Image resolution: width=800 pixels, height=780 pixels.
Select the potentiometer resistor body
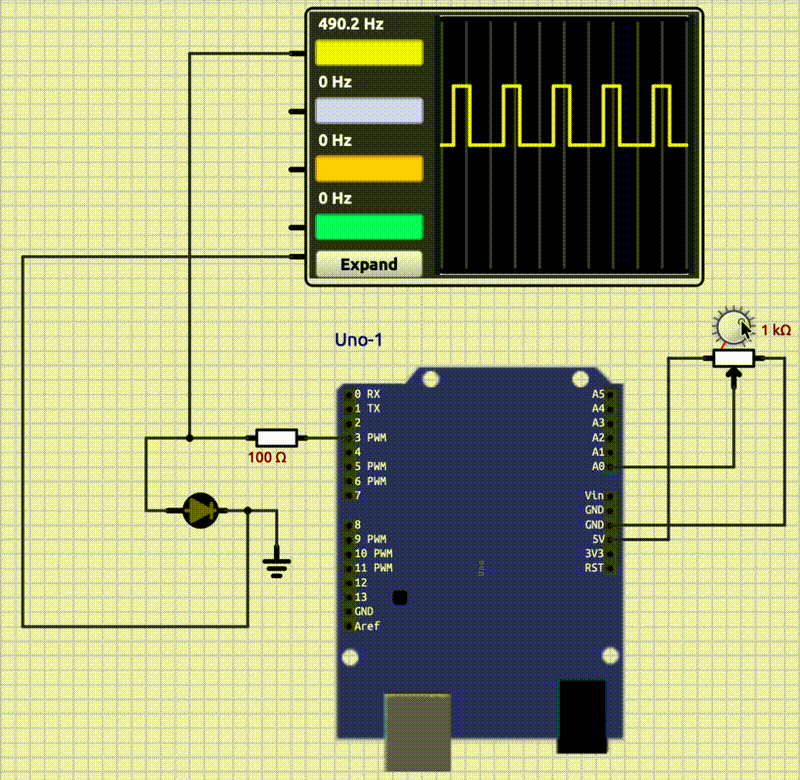click(x=735, y=358)
